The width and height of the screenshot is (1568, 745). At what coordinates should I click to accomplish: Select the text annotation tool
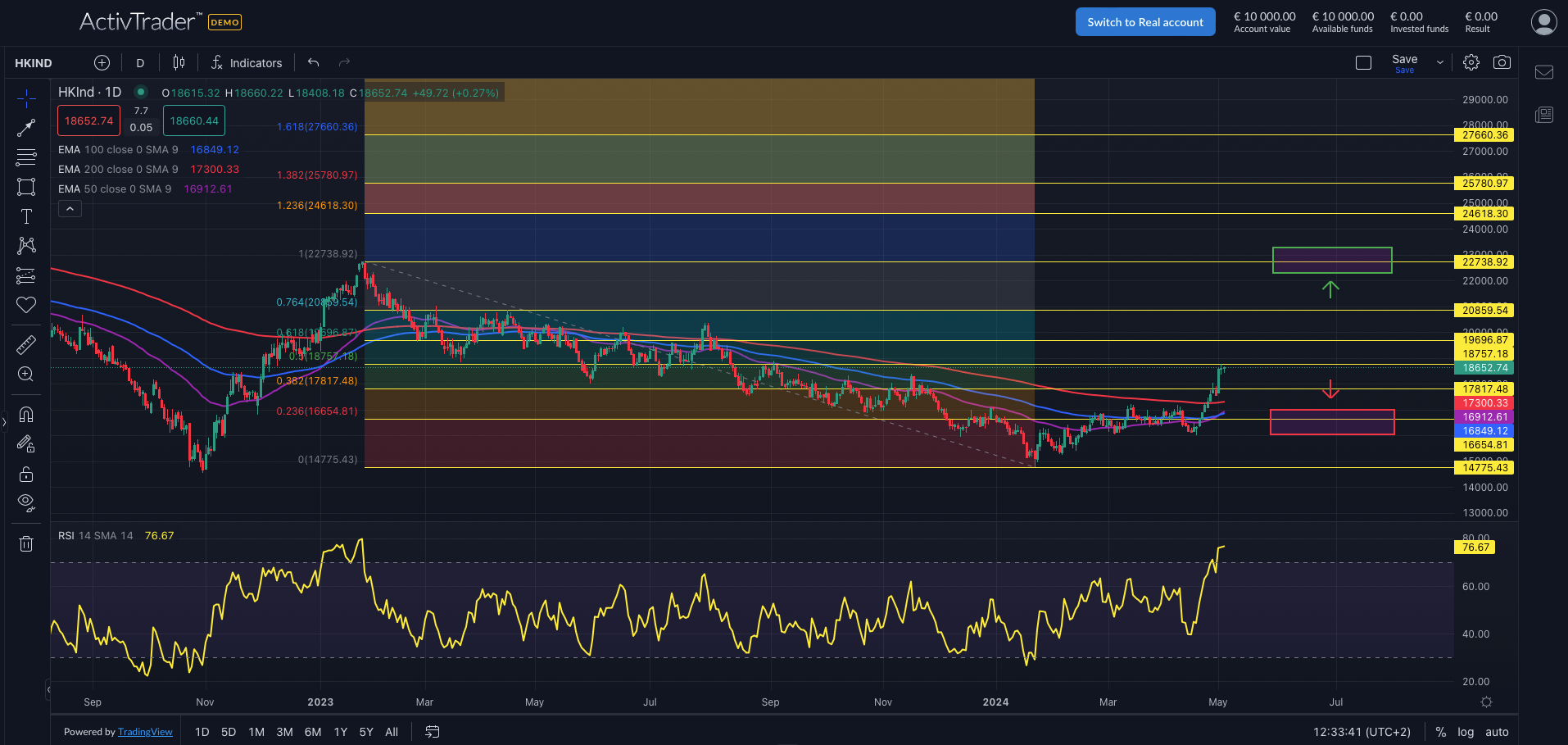[x=26, y=216]
